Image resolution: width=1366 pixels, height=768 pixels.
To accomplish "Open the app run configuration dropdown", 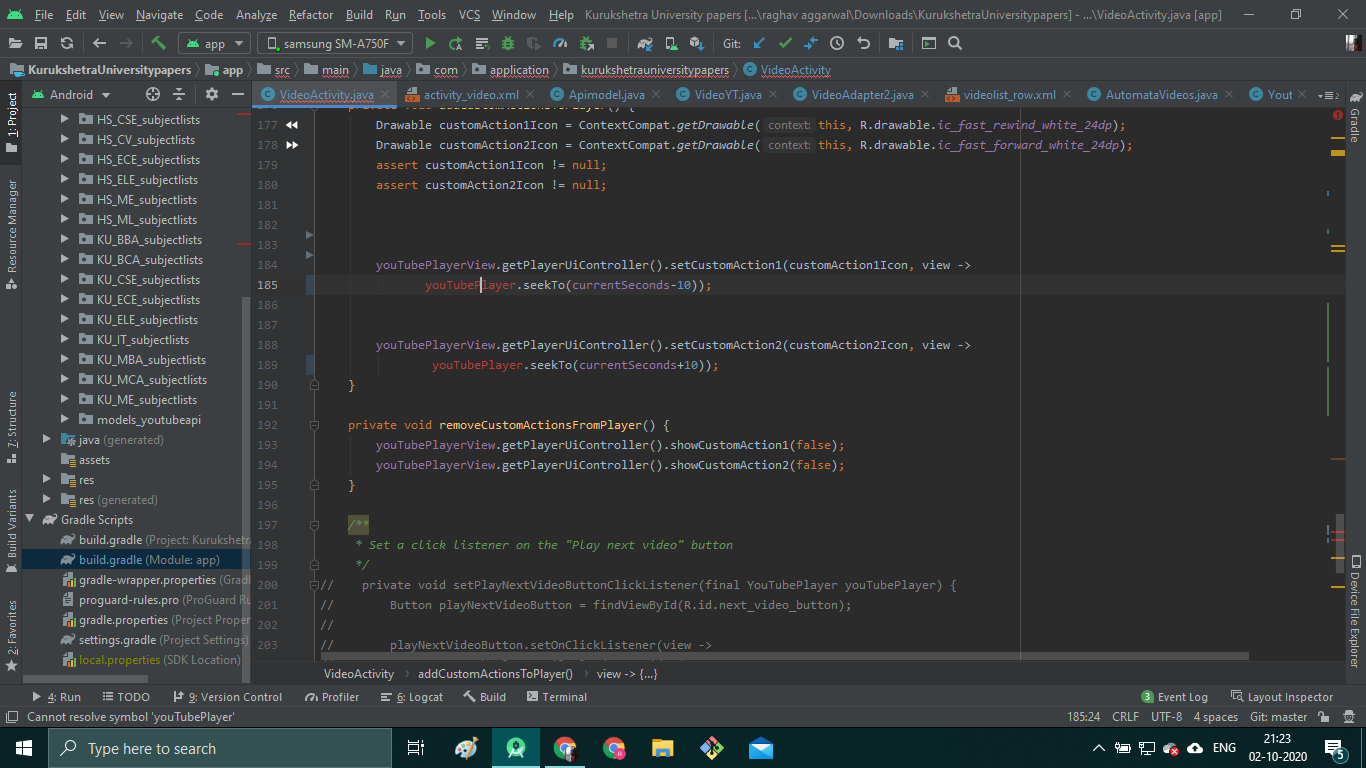I will [x=214, y=43].
